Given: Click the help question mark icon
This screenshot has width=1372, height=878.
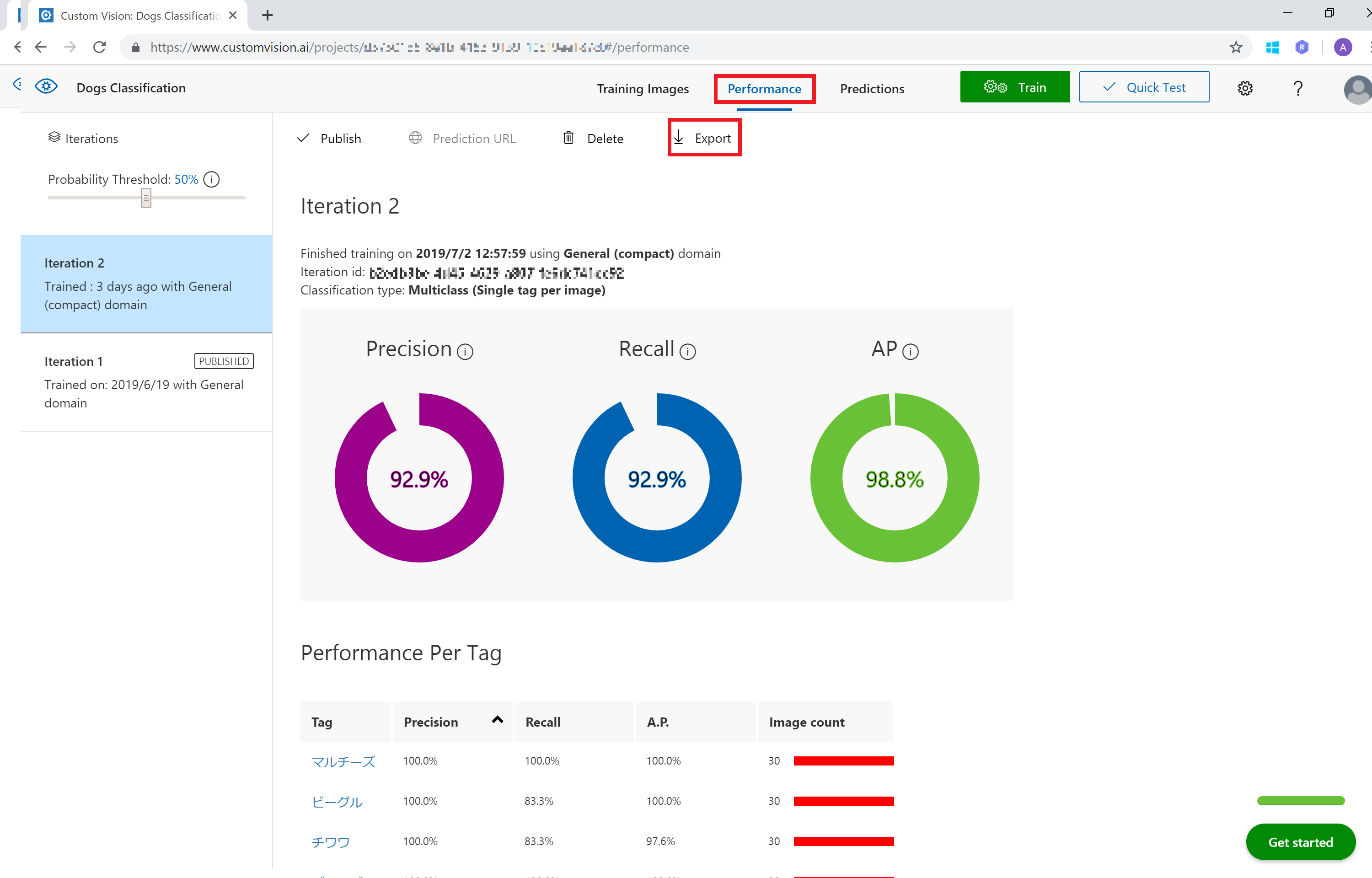Looking at the screenshot, I should [x=1298, y=88].
